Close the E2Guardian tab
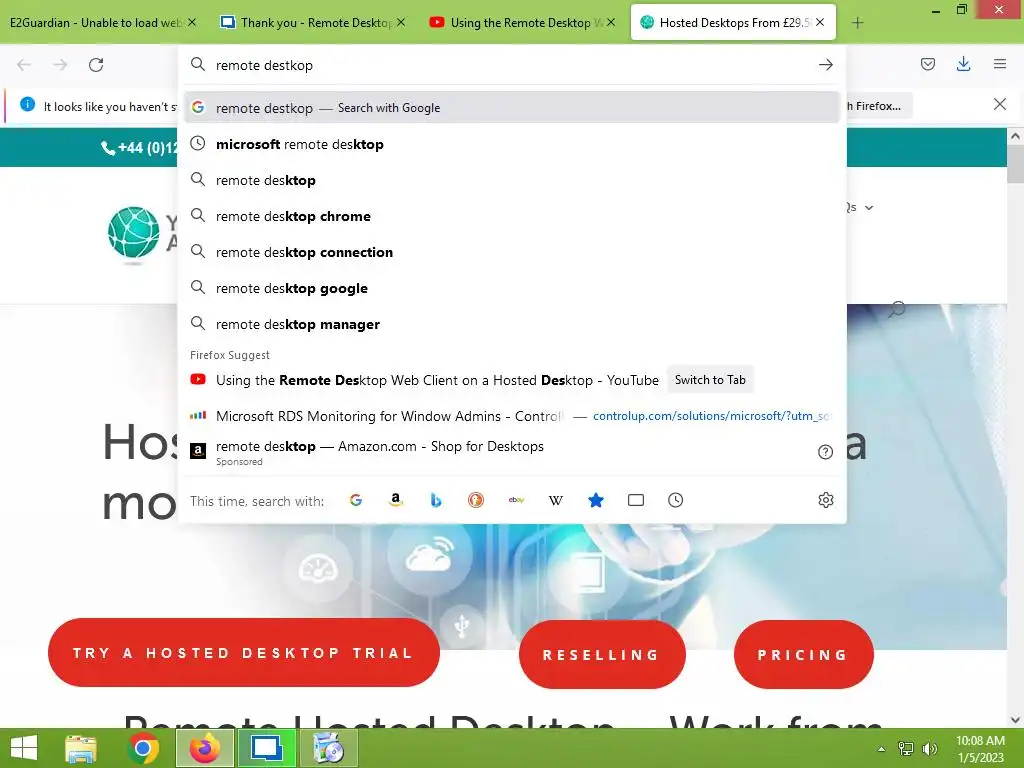 point(192,22)
